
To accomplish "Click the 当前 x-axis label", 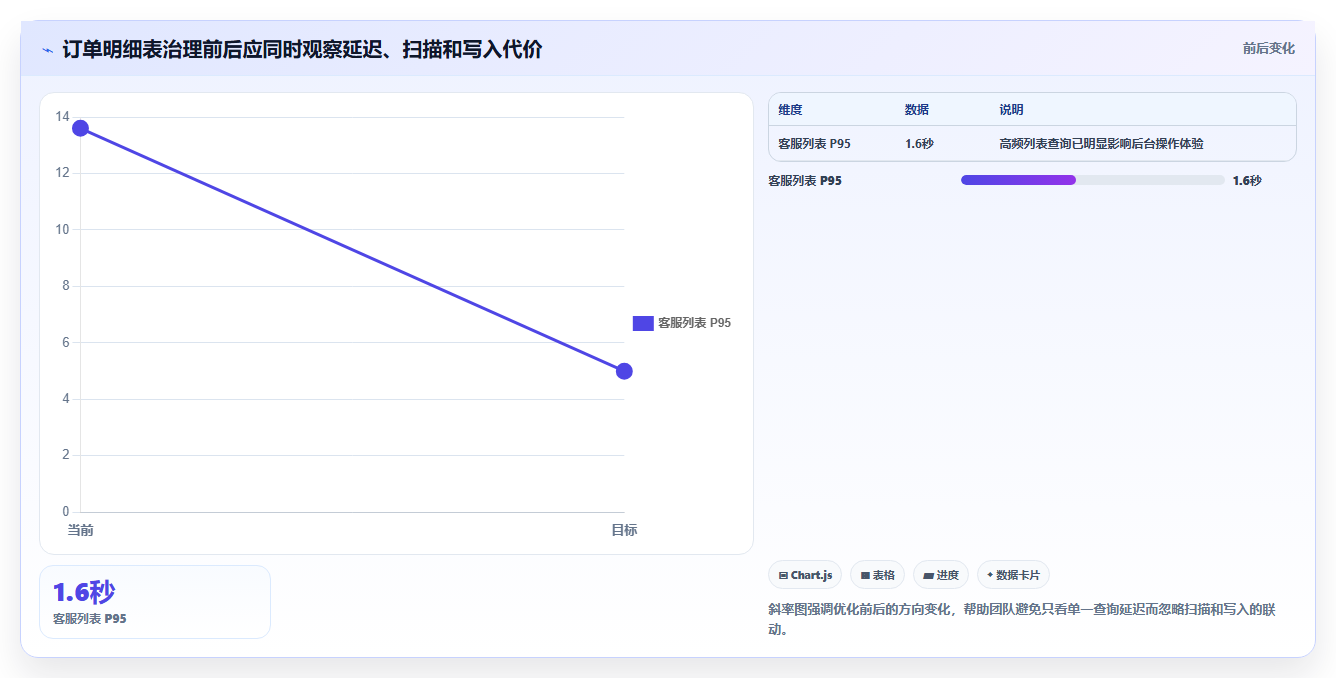I will click(80, 530).
